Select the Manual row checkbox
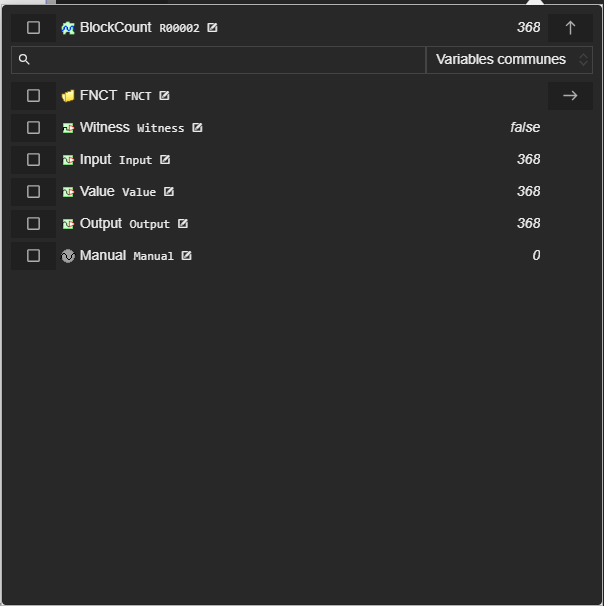Screen dimensions: 604x606 pyautogui.click(x=33, y=256)
